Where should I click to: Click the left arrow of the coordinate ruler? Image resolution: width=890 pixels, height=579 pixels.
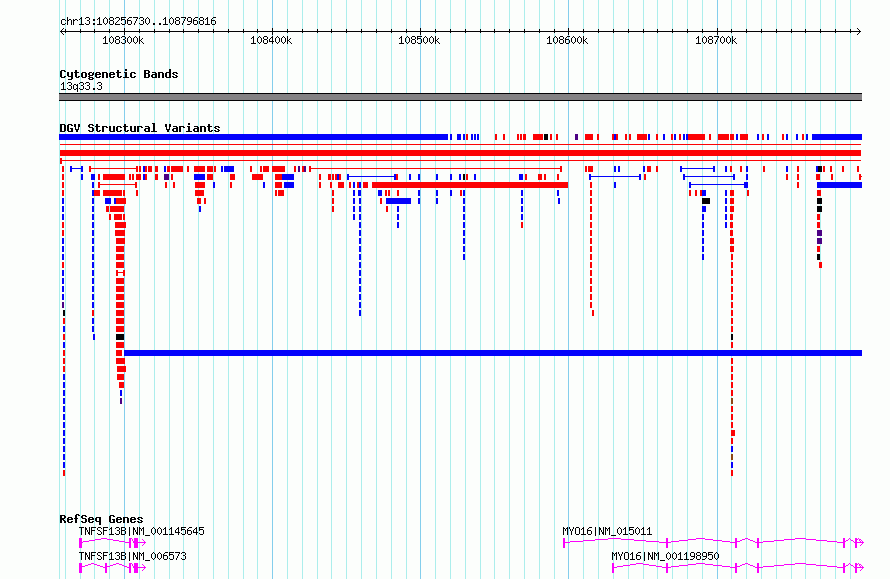[63, 32]
